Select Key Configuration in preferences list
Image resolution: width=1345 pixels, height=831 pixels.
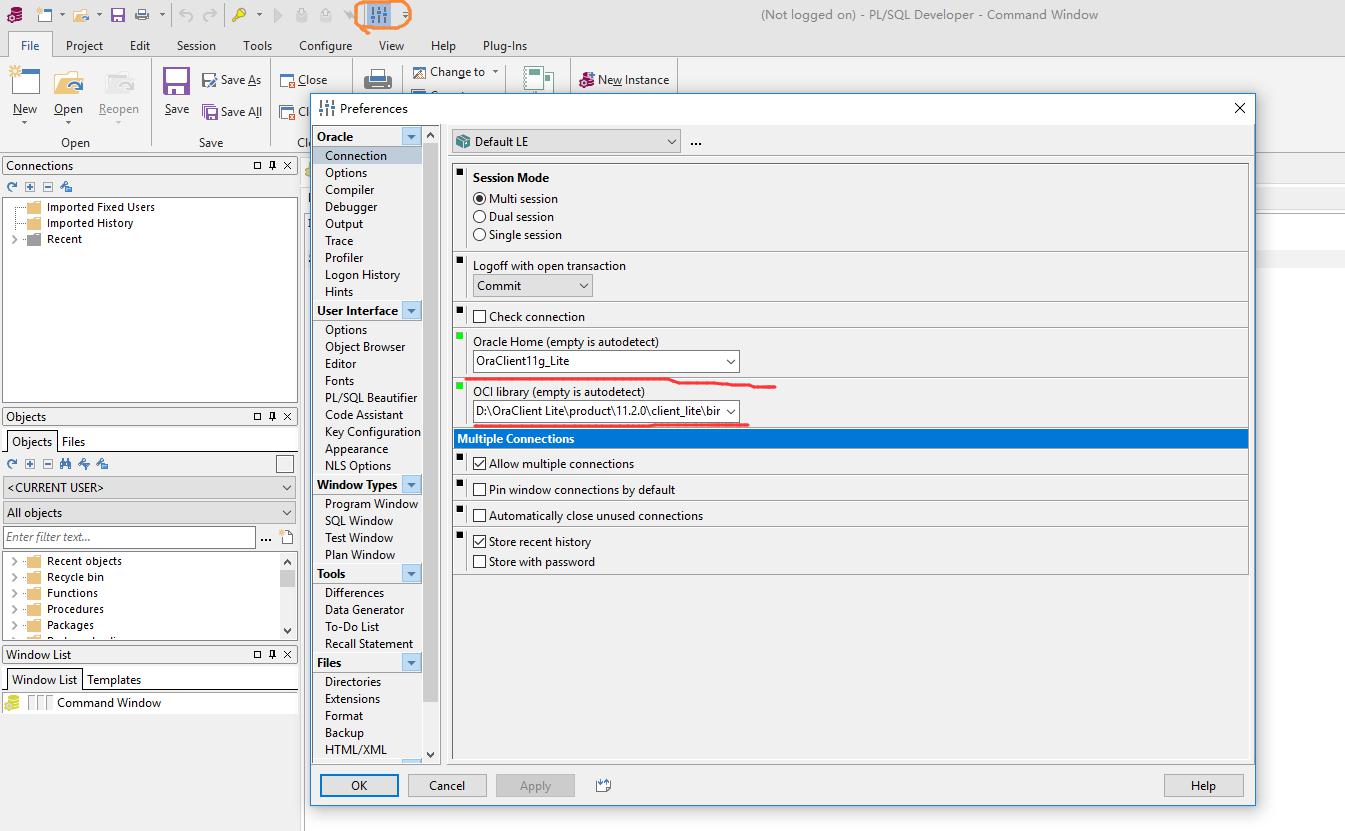pyautogui.click(x=372, y=432)
